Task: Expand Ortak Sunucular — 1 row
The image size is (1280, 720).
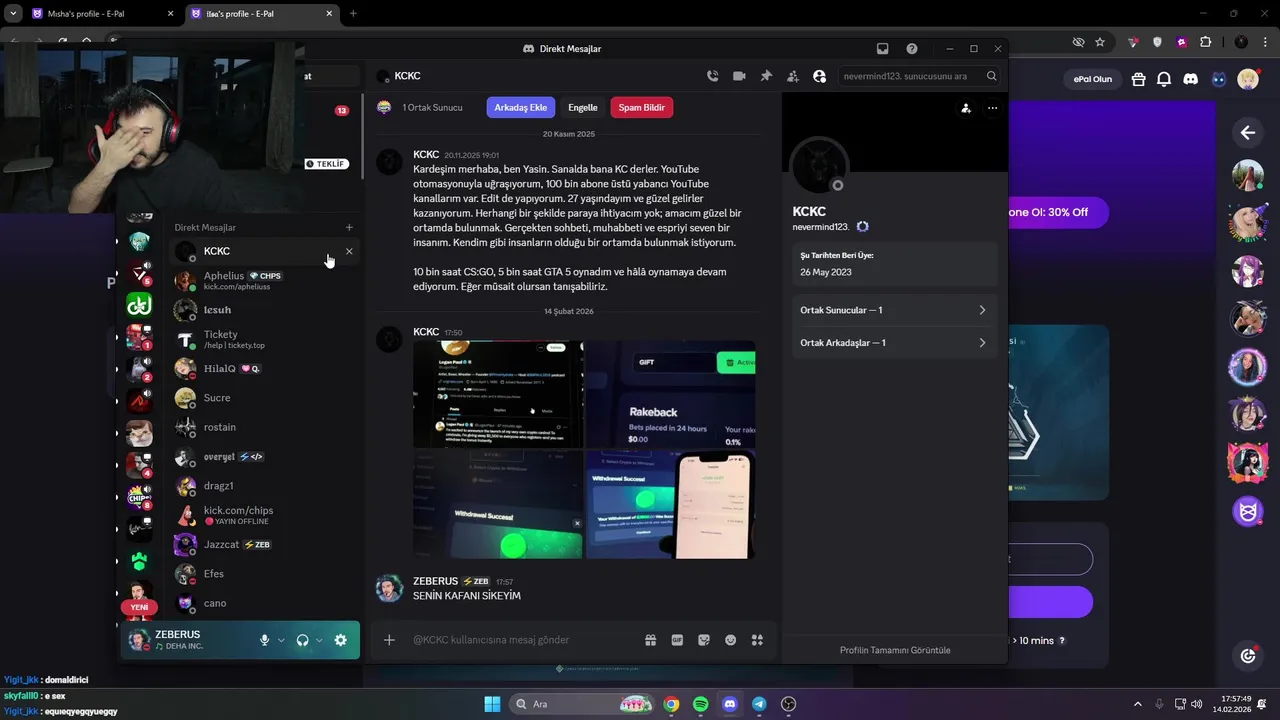Action: 895,310
